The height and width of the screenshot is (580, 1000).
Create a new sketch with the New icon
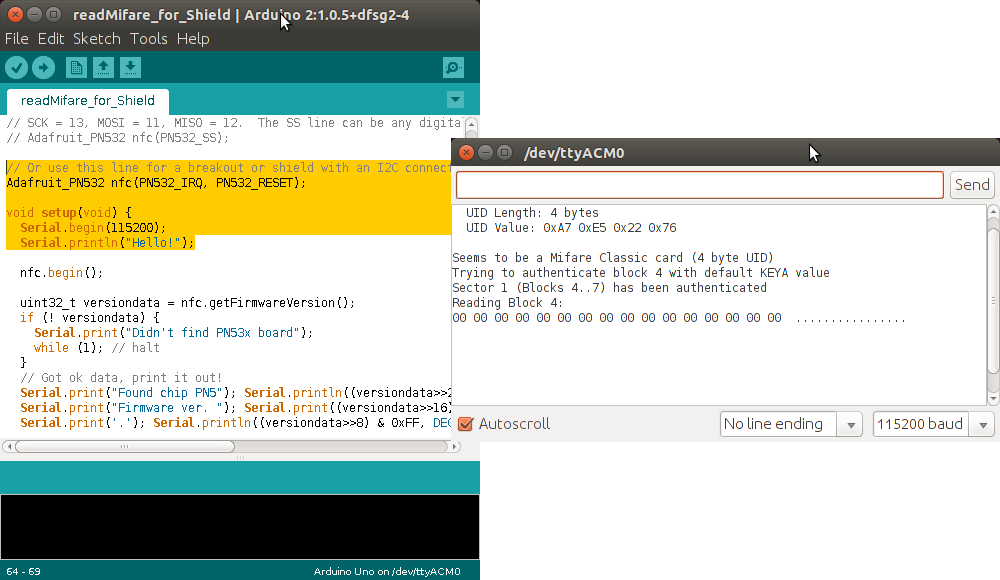coord(76,67)
